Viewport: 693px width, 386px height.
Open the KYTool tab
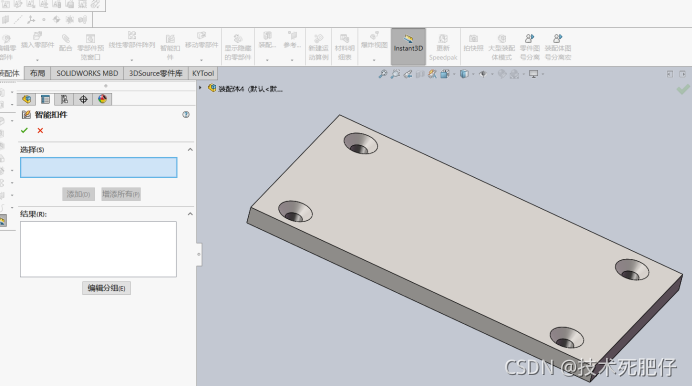tap(203, 73)
